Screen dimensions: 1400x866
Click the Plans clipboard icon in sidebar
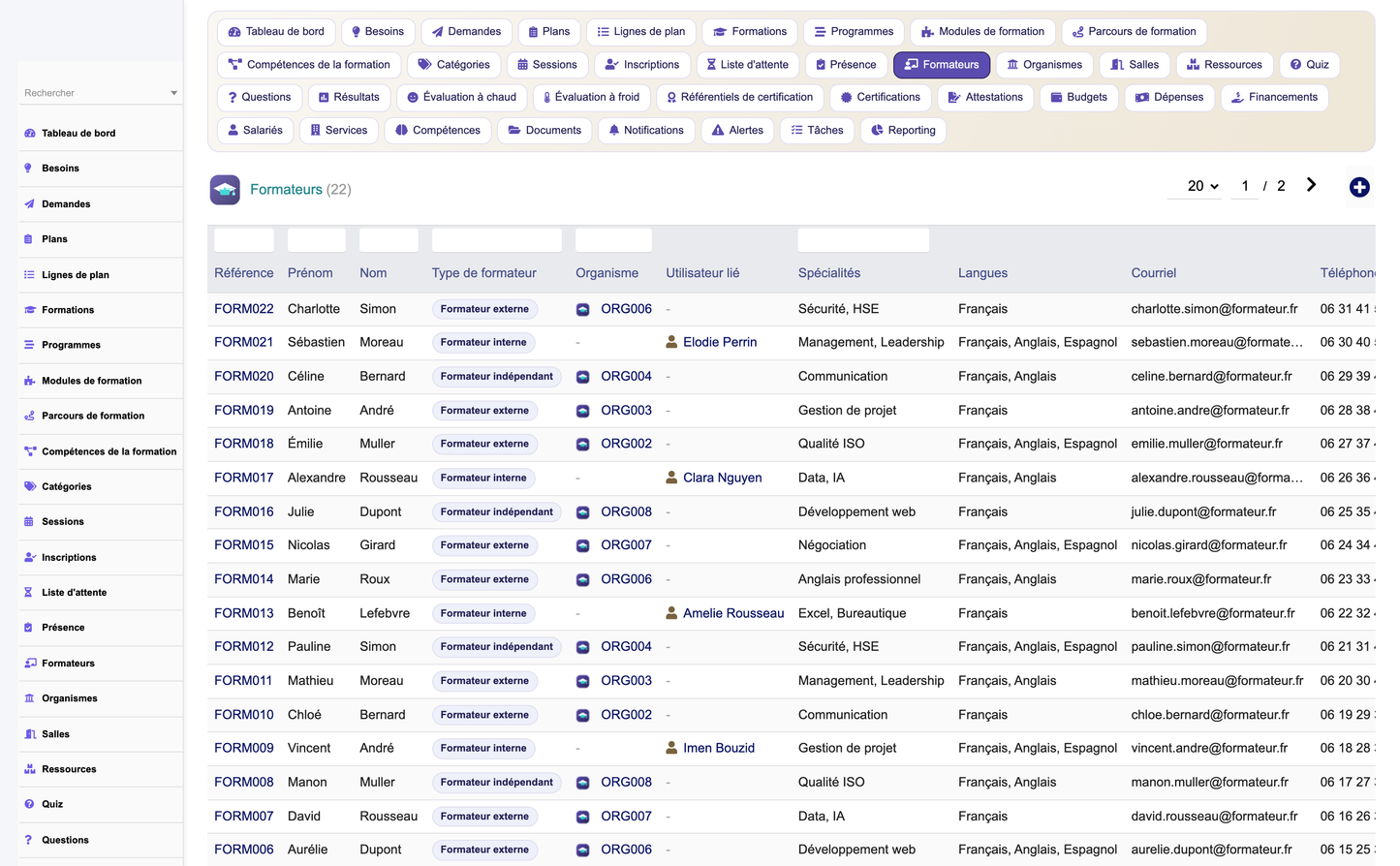click(28, 239)
